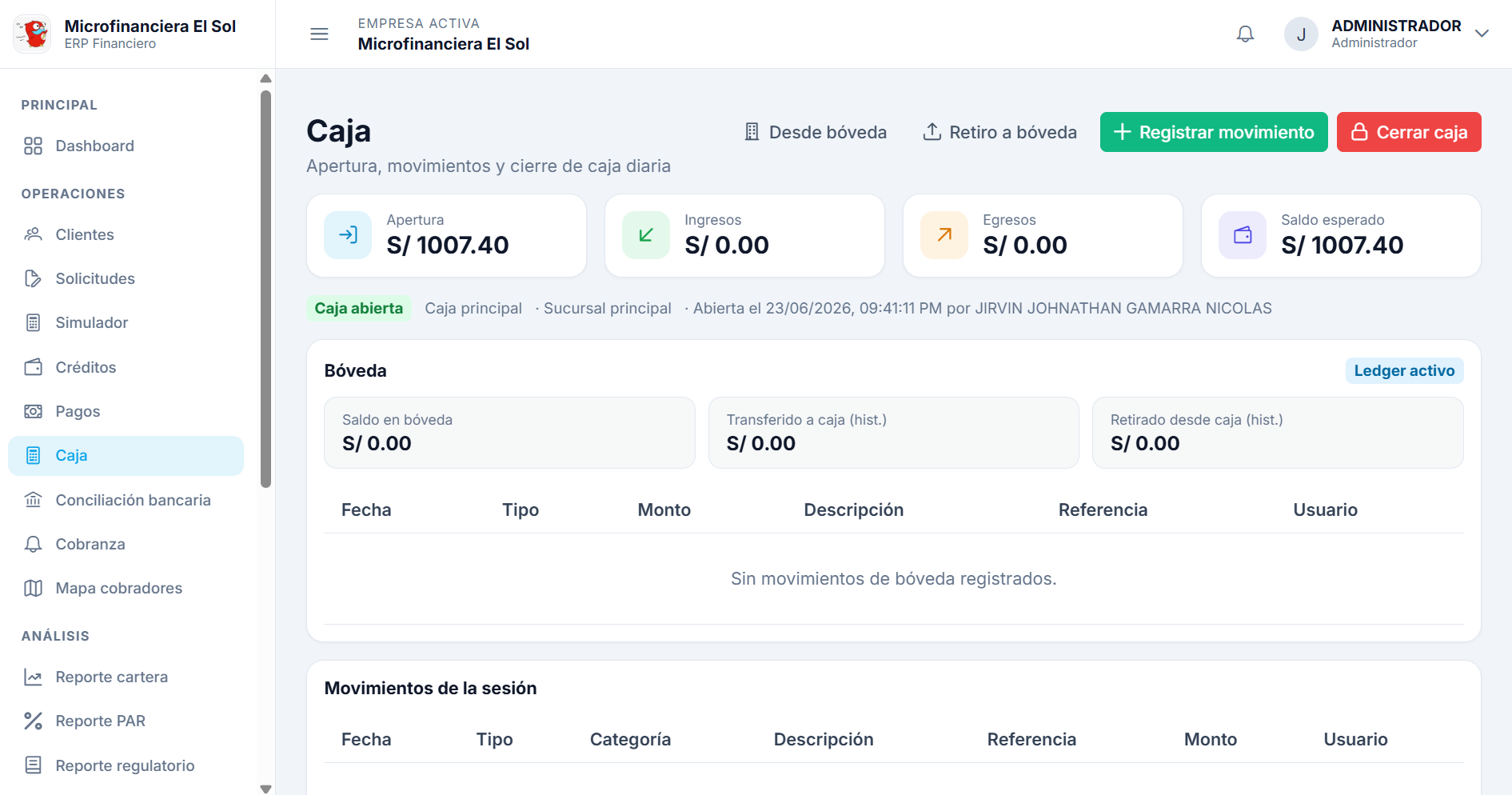Select Simulador in the sidebar
The image size is (1512, 795).
point(126,322)
